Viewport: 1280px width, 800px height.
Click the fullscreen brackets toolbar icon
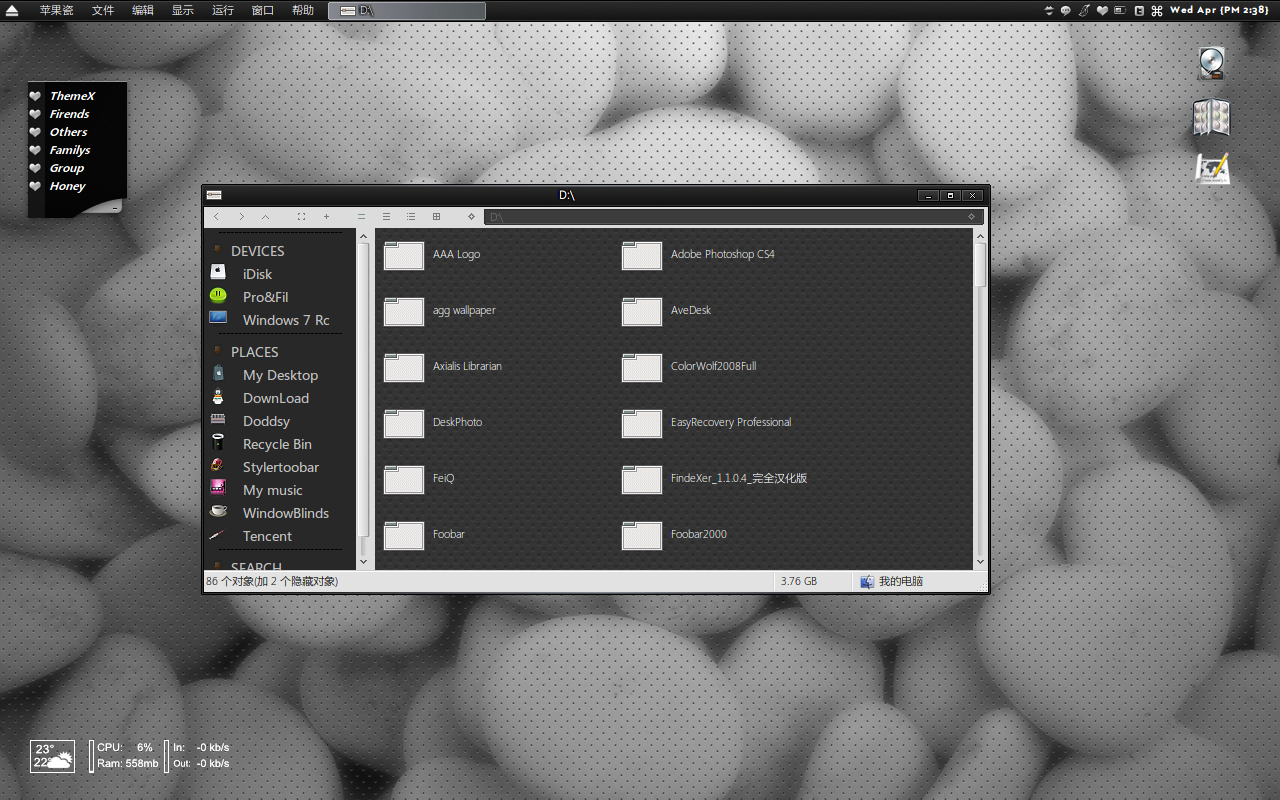pyautogui.click(x=301, y=217)
